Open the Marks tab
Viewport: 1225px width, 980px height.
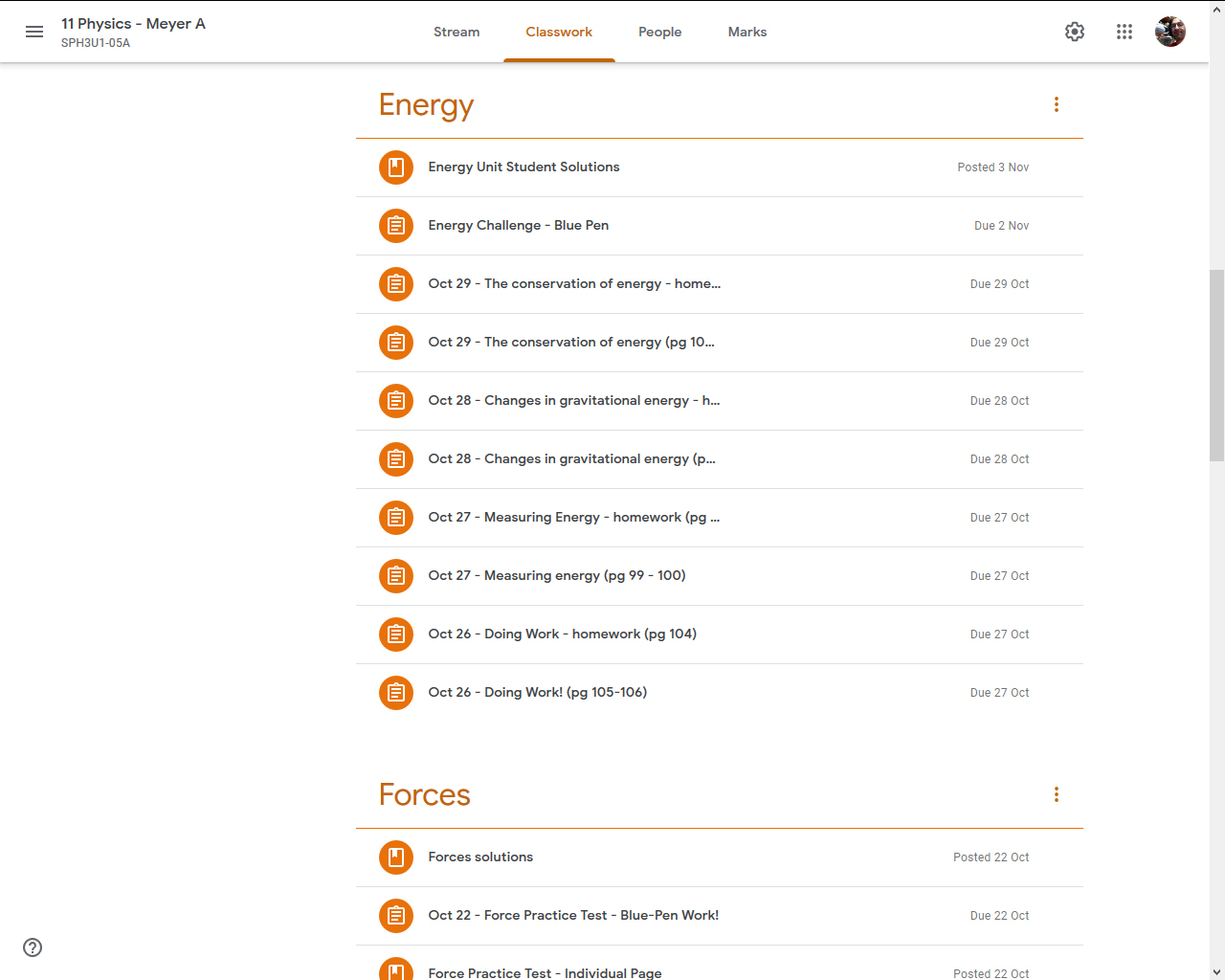[747, 32]
